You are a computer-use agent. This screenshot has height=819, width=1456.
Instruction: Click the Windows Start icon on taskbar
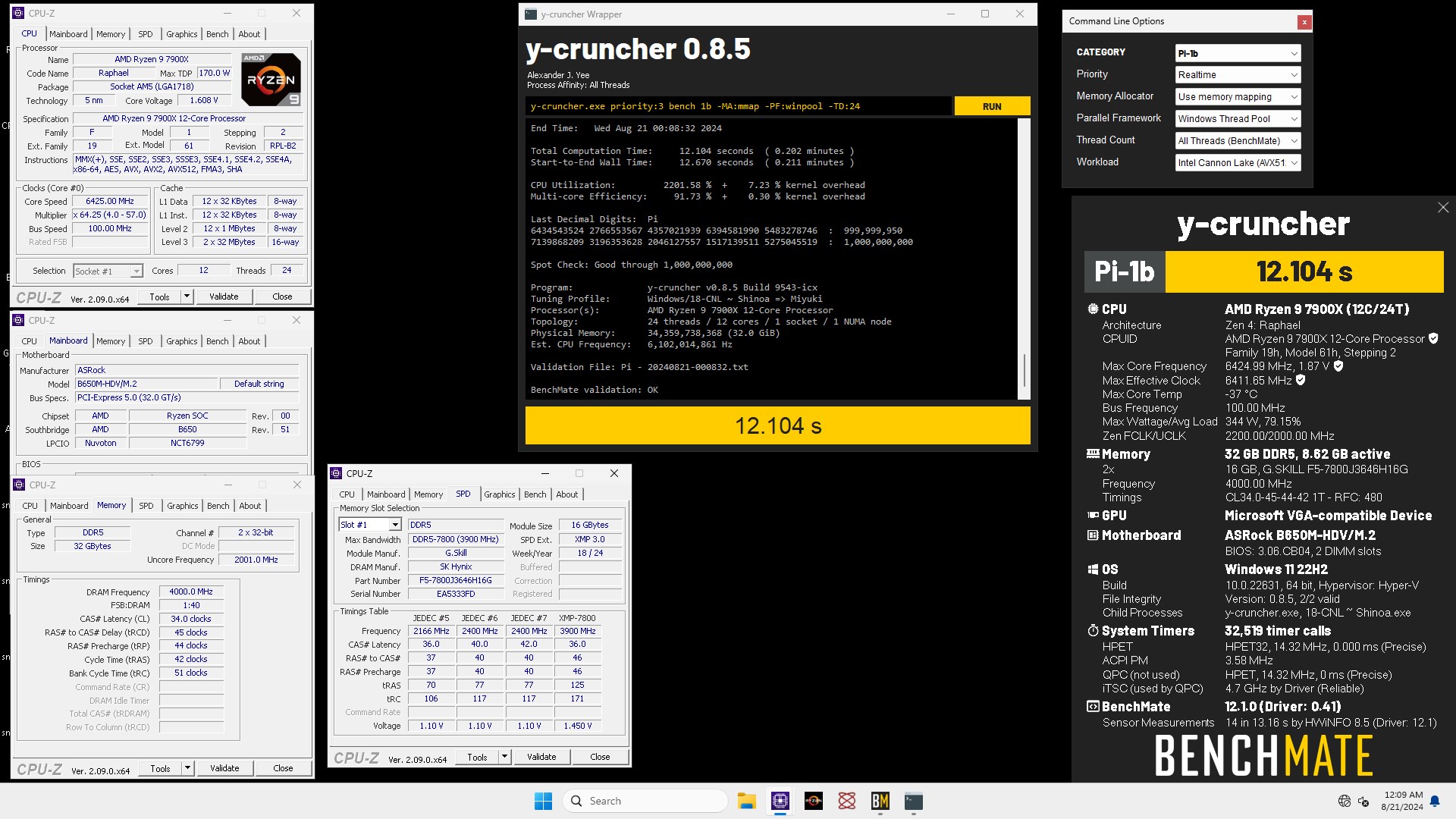543,801
